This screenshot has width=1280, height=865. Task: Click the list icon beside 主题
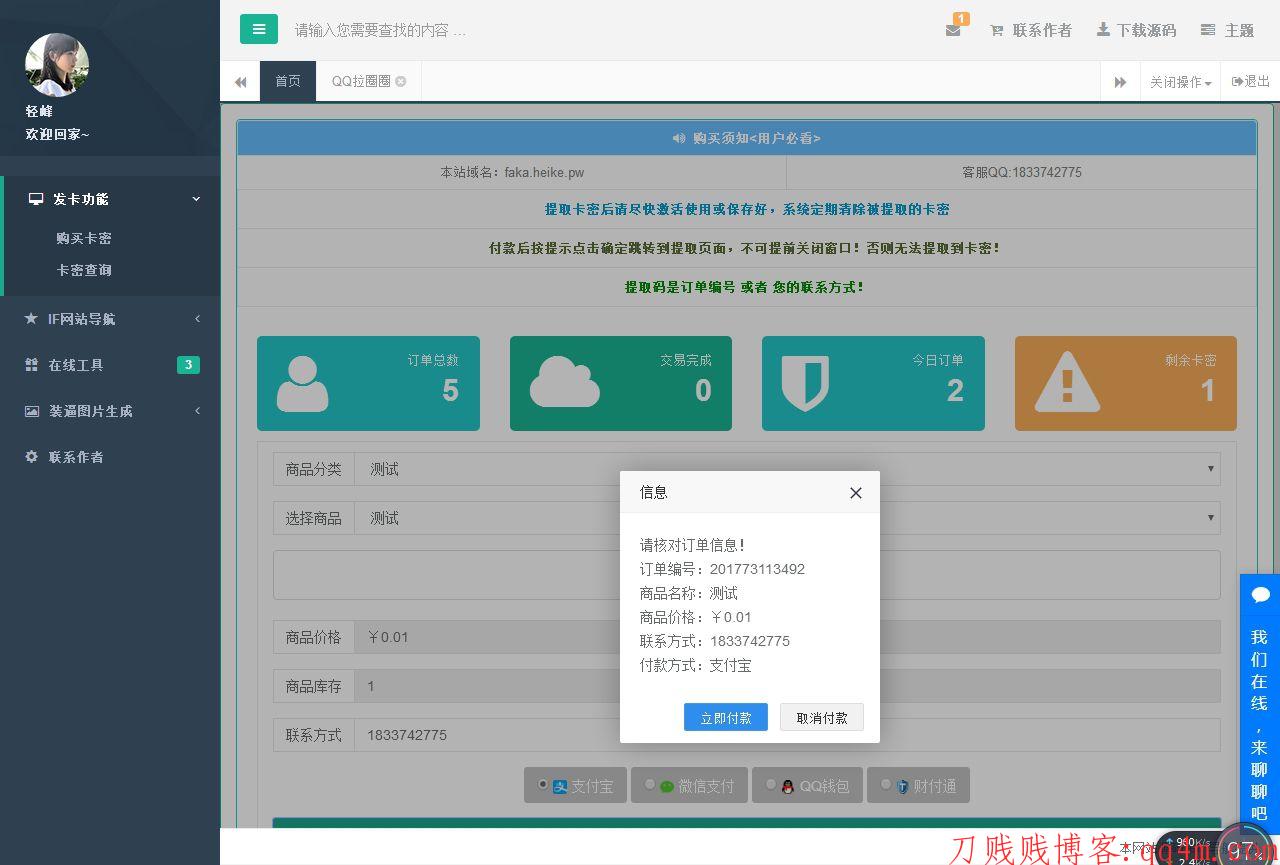point(1208,30)
